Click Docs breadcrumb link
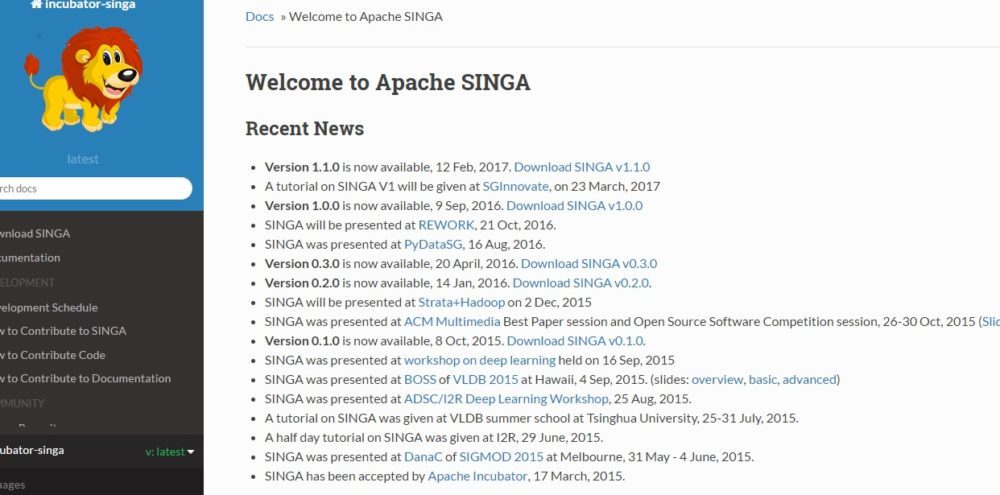Image resolution: width=1000 pixels, height=495 pixels. click(259, 17)
